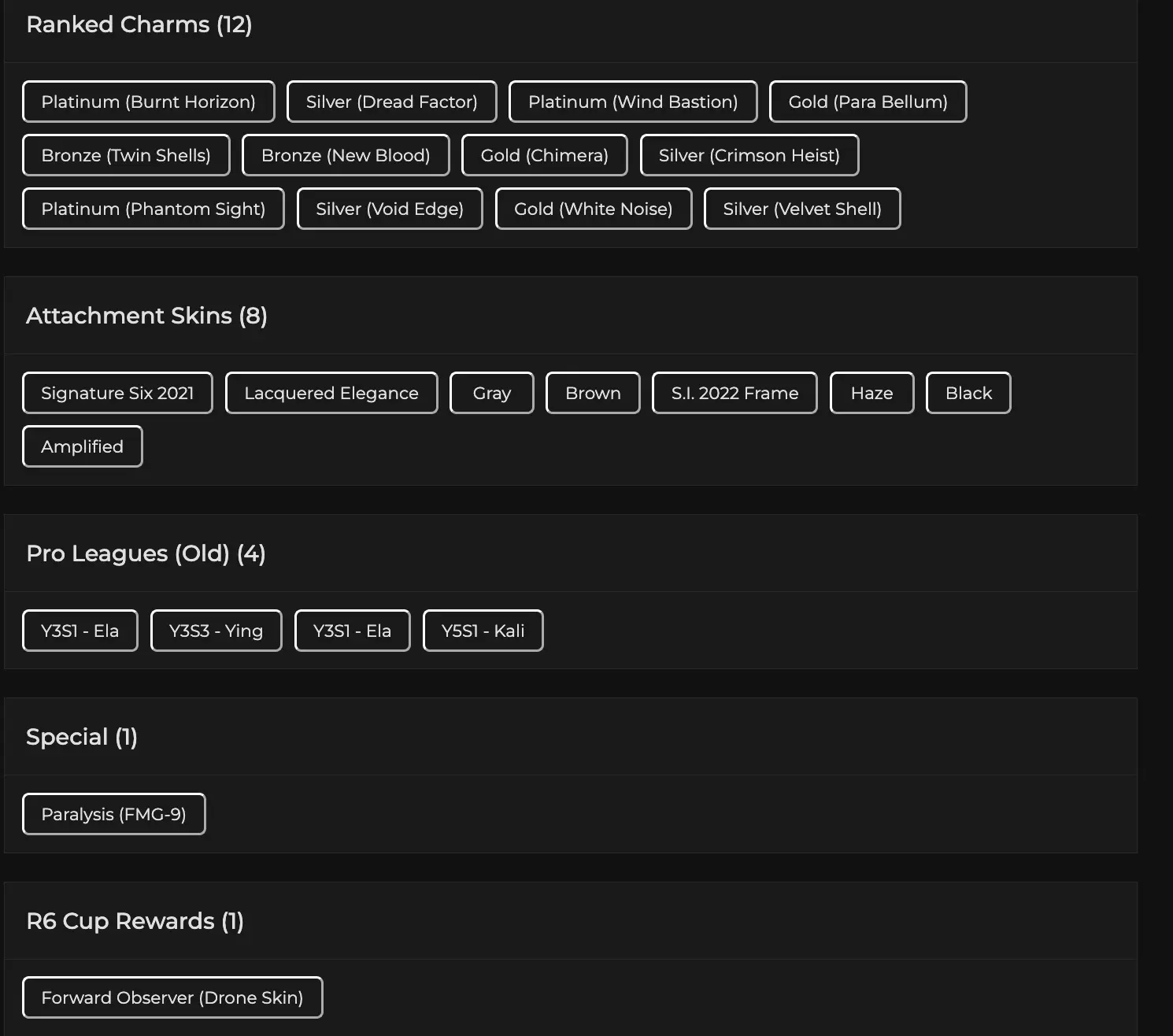Screen dimensions: 1173x1036
Task: Click the Silver (Velvet Shell) tag
Action: point(801,209)
